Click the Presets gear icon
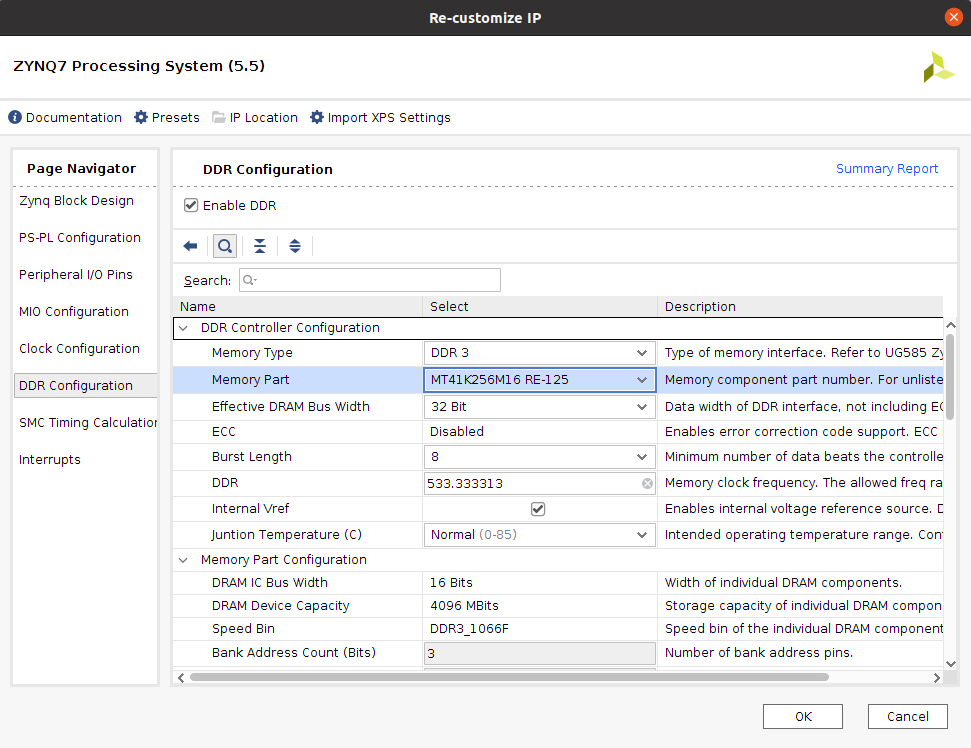971x748 pixels. pyautogui.click(x=141, y=117)
